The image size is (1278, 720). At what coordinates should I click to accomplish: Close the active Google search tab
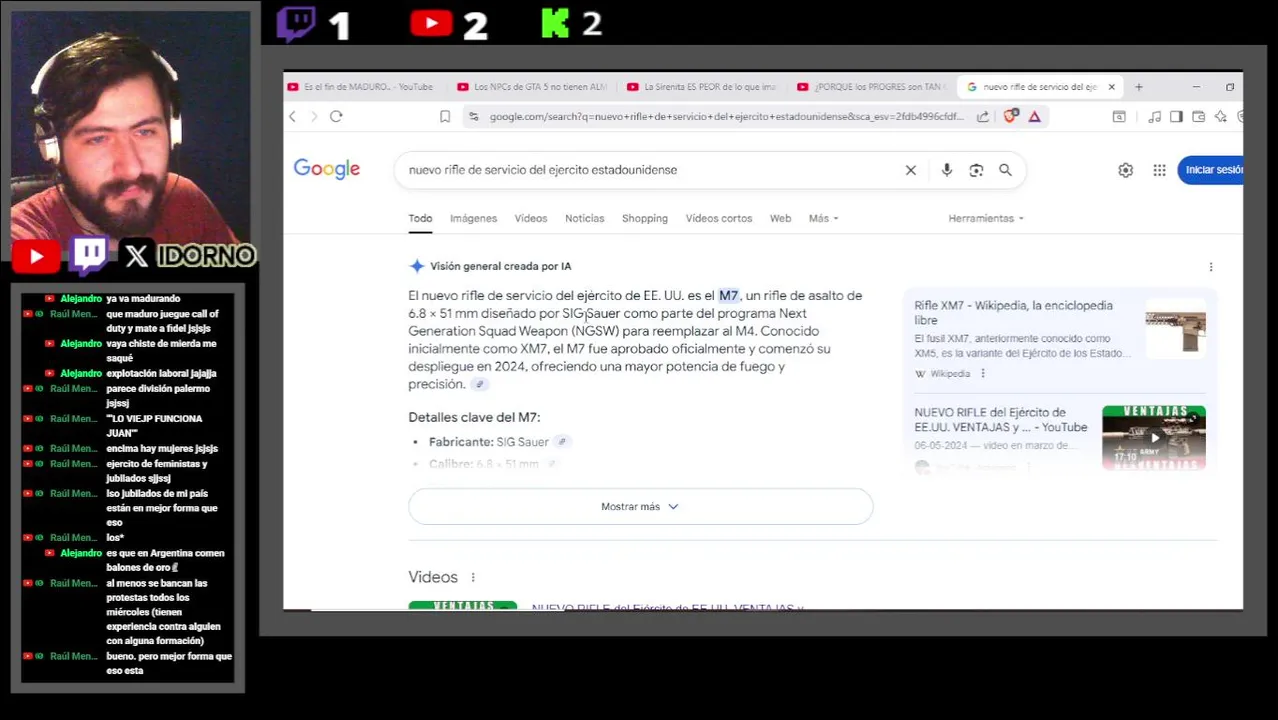[x=1111, y=87]
